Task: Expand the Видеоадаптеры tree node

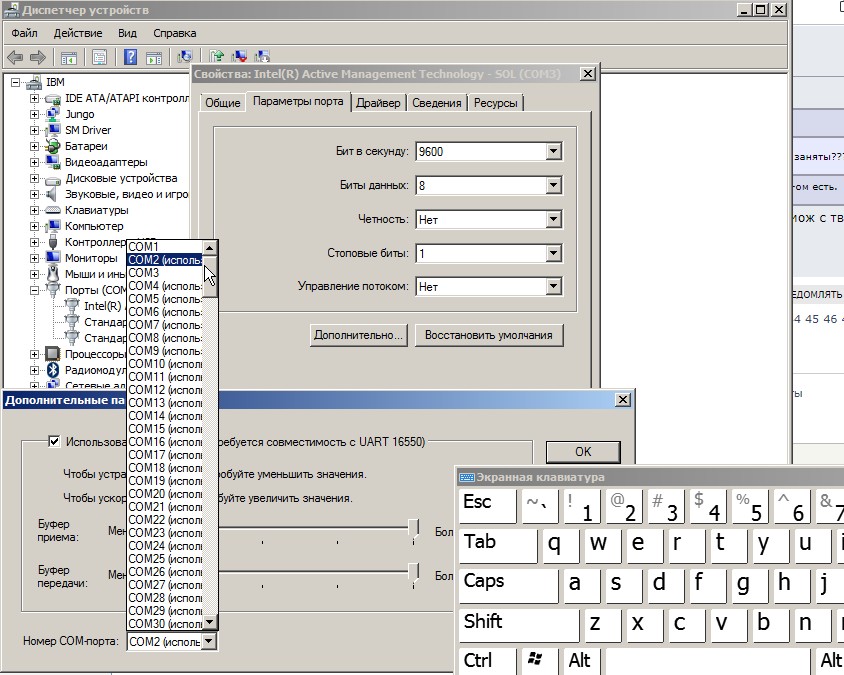Action: click(x=34, y=162)
